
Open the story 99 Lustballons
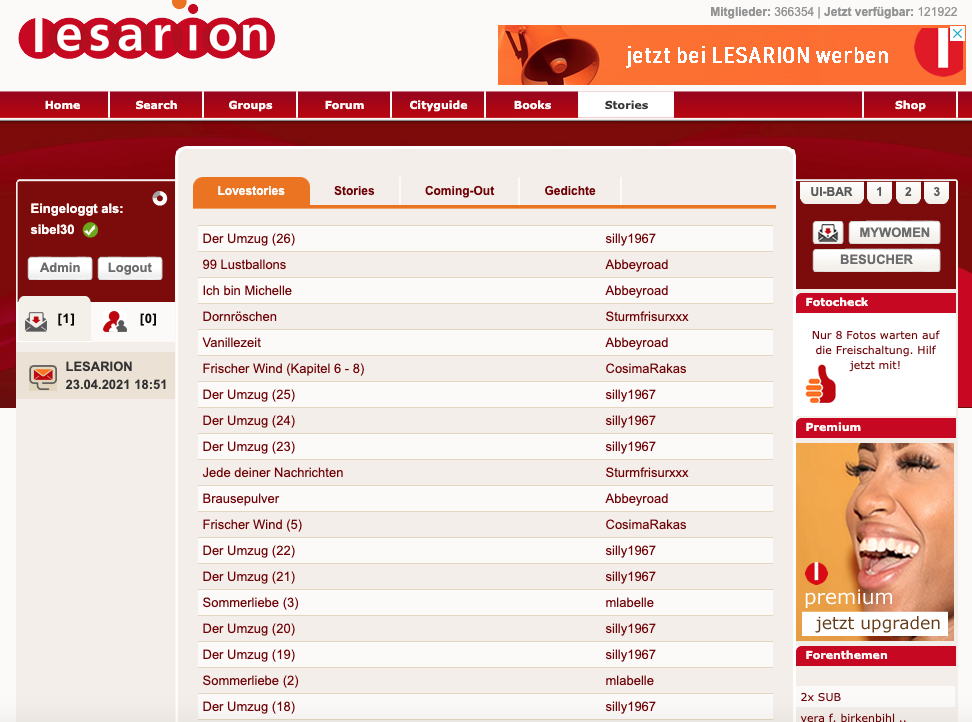[244, 265]
